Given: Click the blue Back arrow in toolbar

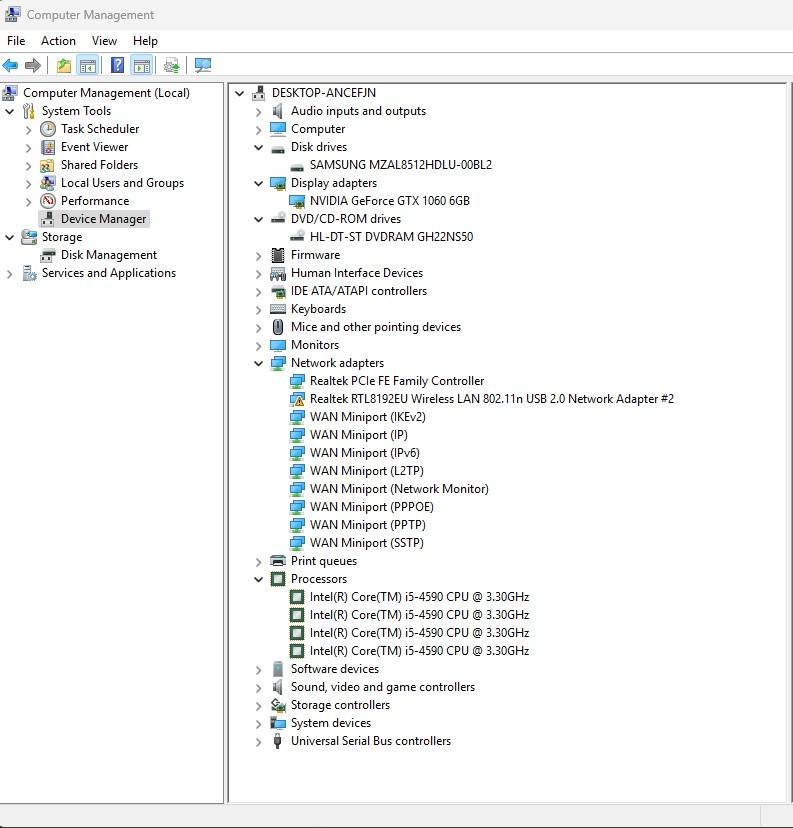Looking at the screenshot, I should [11, 66].
